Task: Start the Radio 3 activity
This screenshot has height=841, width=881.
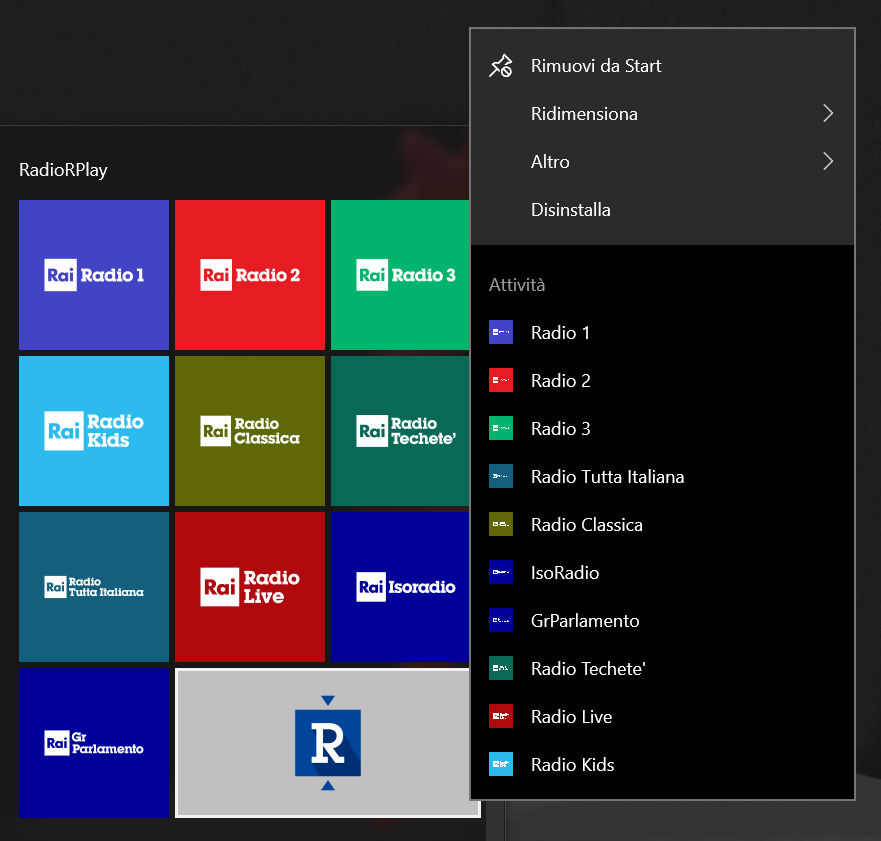Action: 662,429
